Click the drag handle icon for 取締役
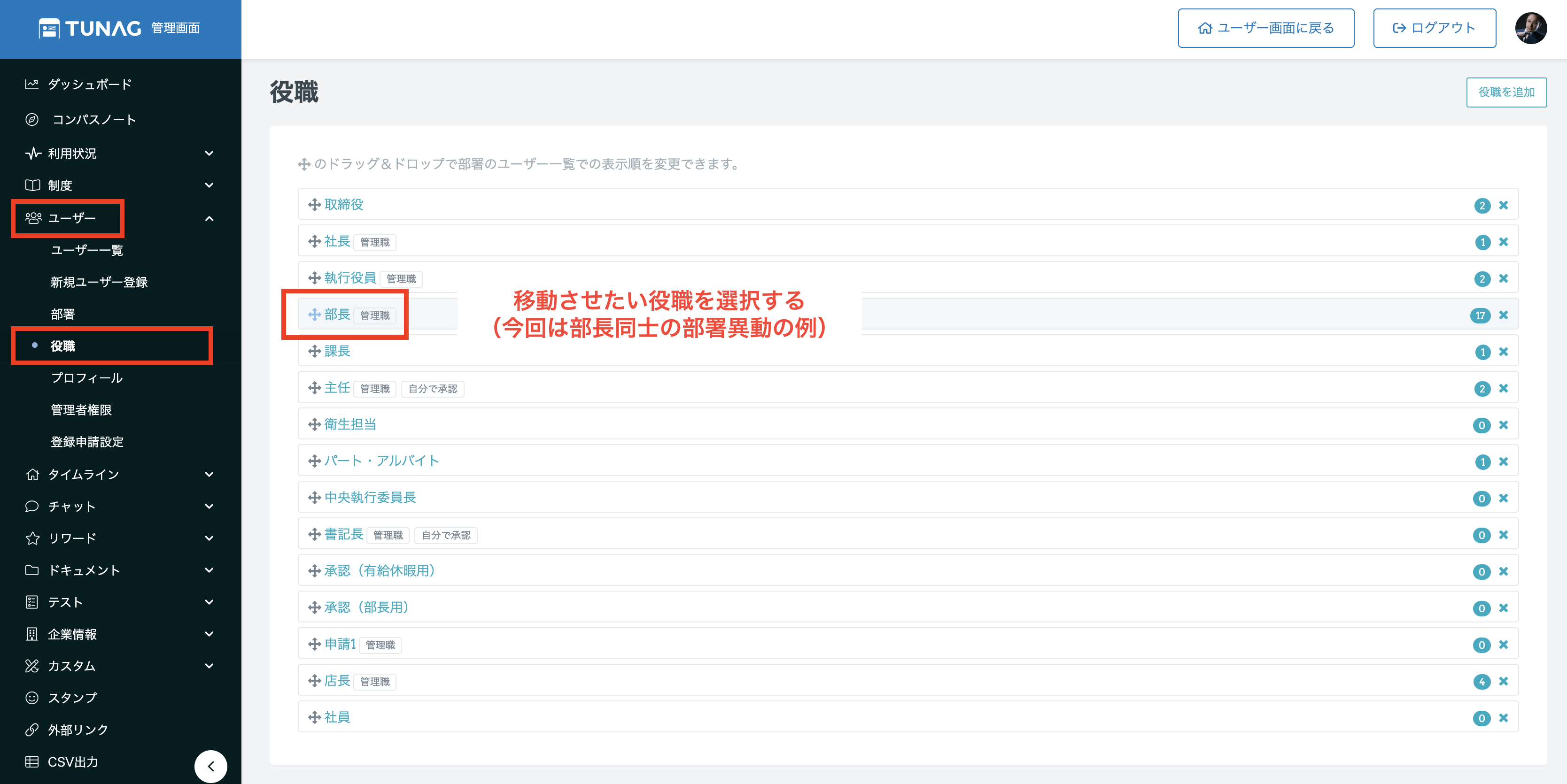This screenshot has width=1567, height=784. (x=314, y=205)
